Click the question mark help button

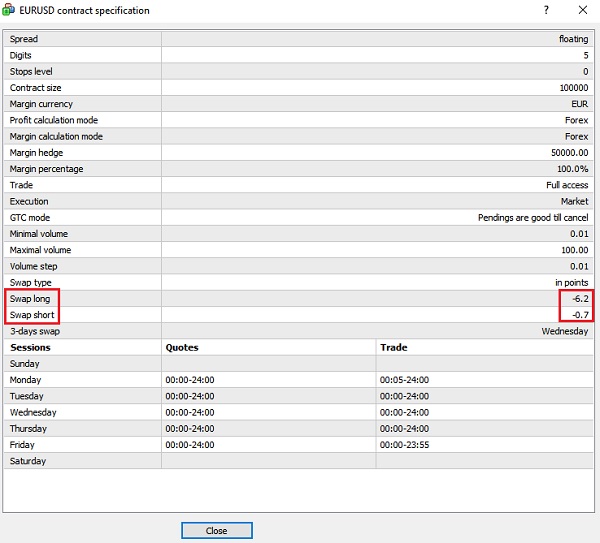(x=546, y=10)
